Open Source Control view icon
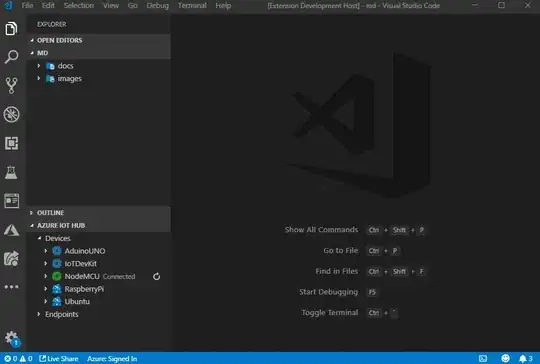Viewport: 540px width, 364px height. pos(11,85)
